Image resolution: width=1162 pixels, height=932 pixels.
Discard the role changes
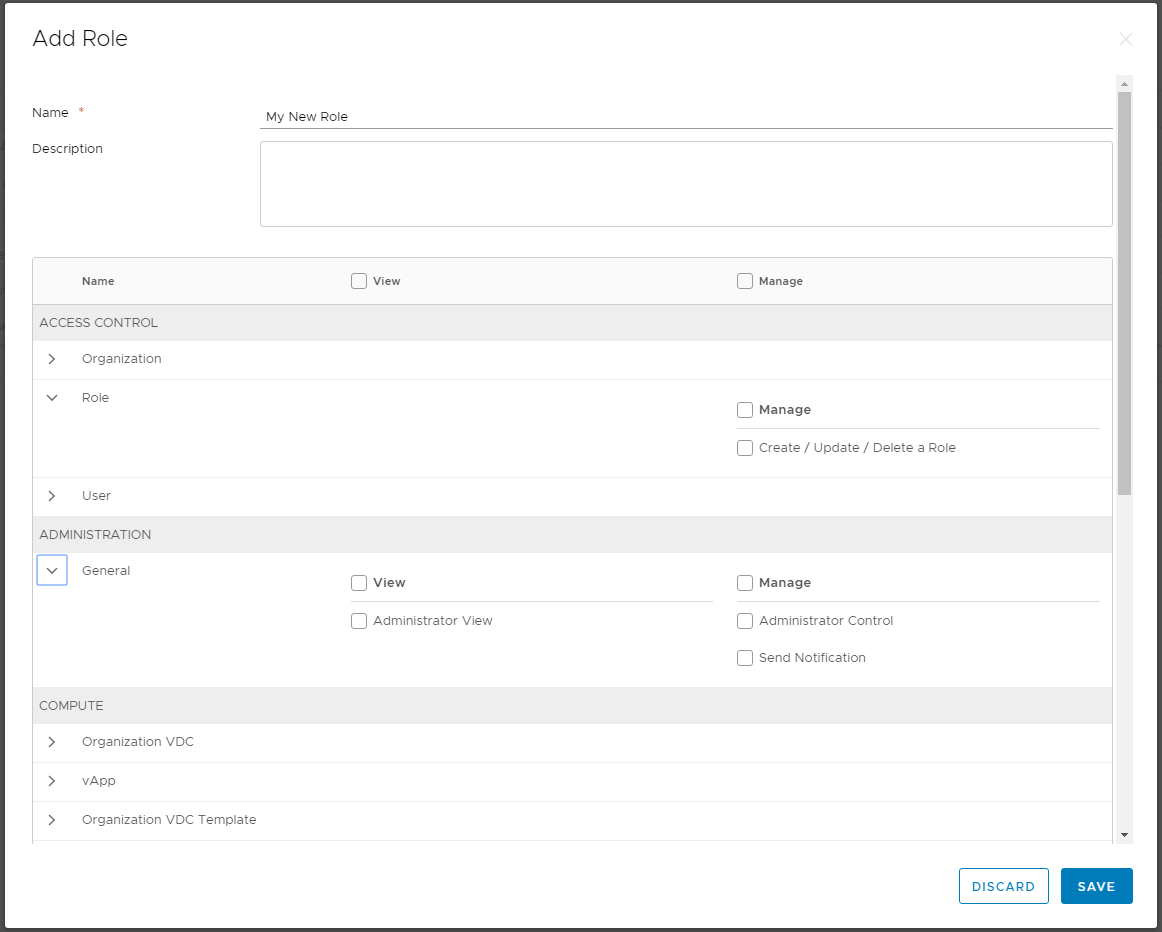click(x=1003, y=886)
